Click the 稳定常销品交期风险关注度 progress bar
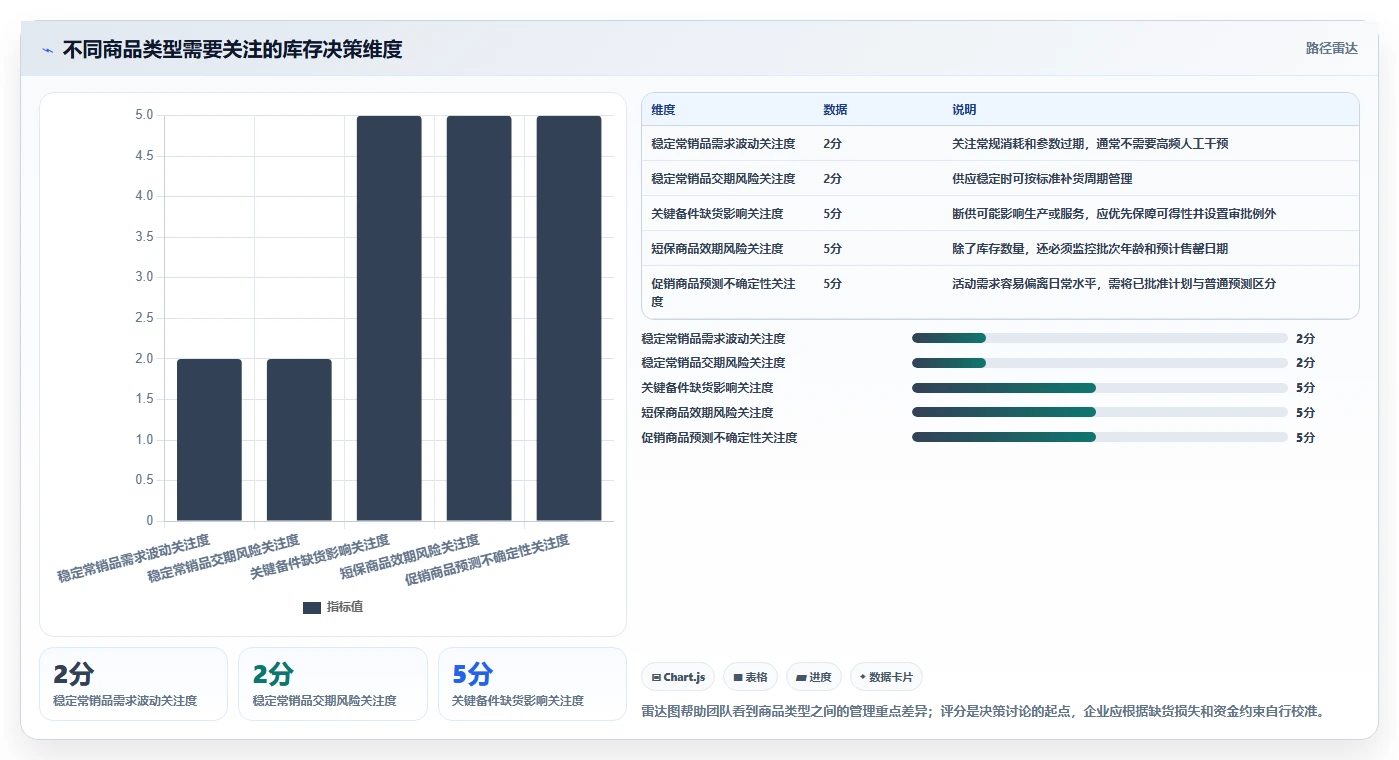Image resolution: width=1399 pixels, height=760 pixels. [1100, 363]
